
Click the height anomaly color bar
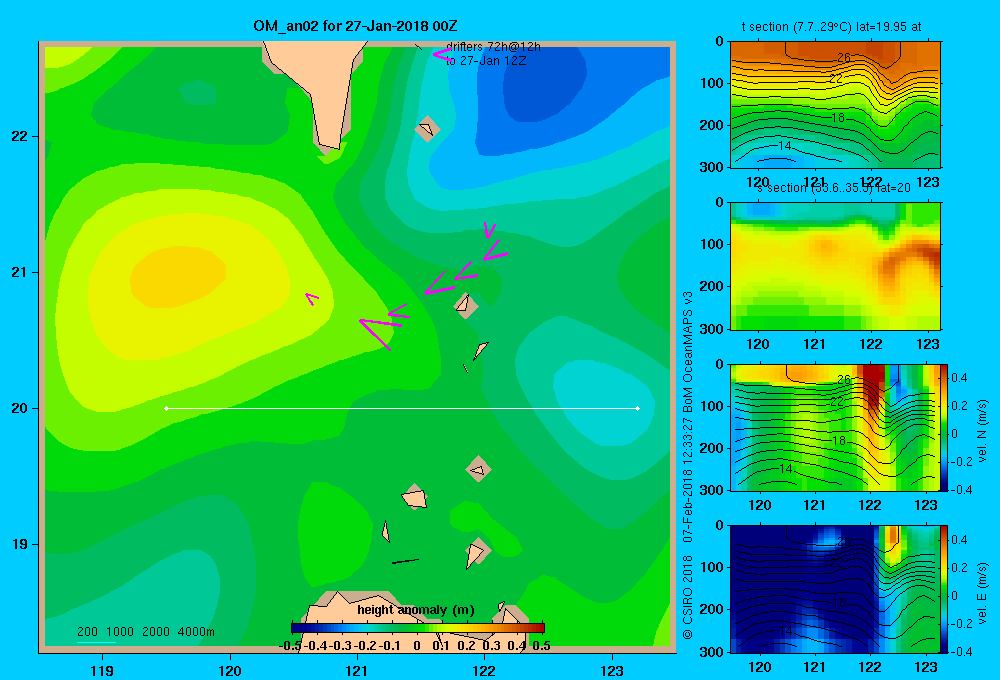[x=418, y=628]
